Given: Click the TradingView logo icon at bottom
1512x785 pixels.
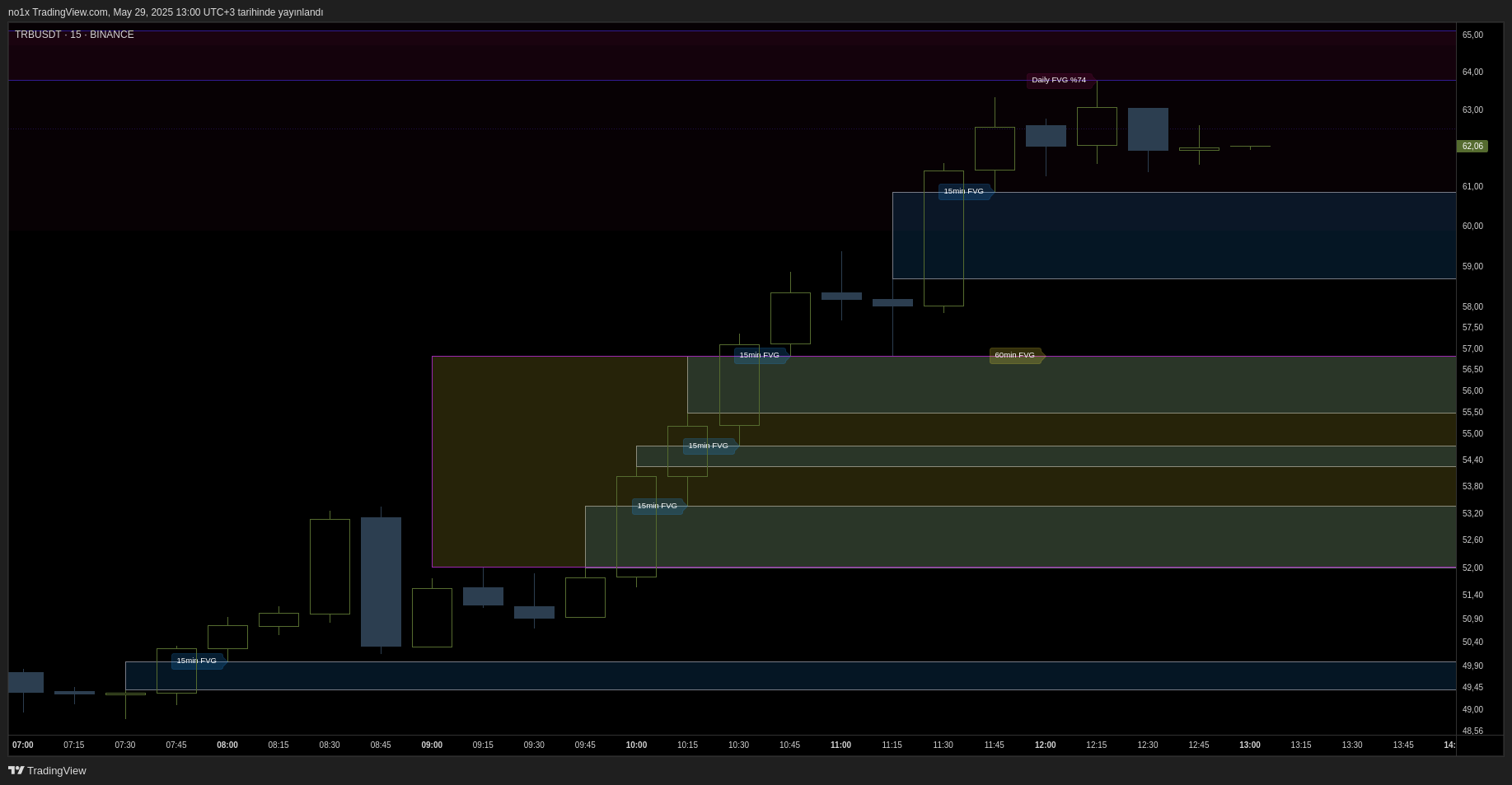Looking at the screenshot, I should [16, 770].
